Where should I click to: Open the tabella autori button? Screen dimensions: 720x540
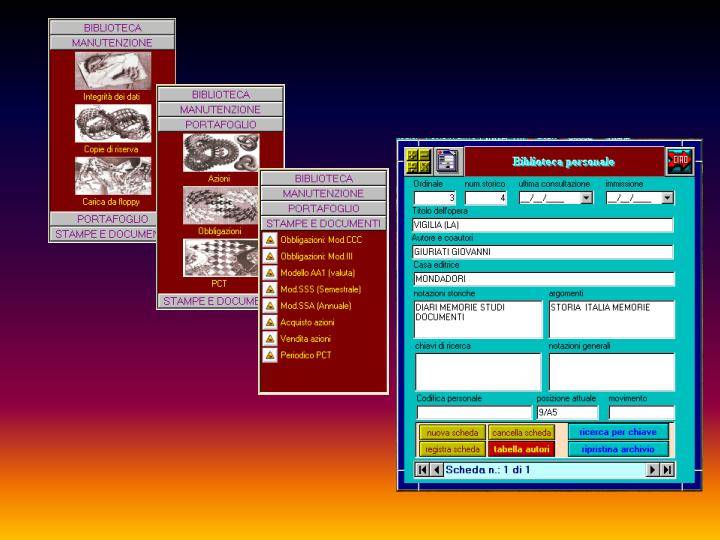(521, 449)
